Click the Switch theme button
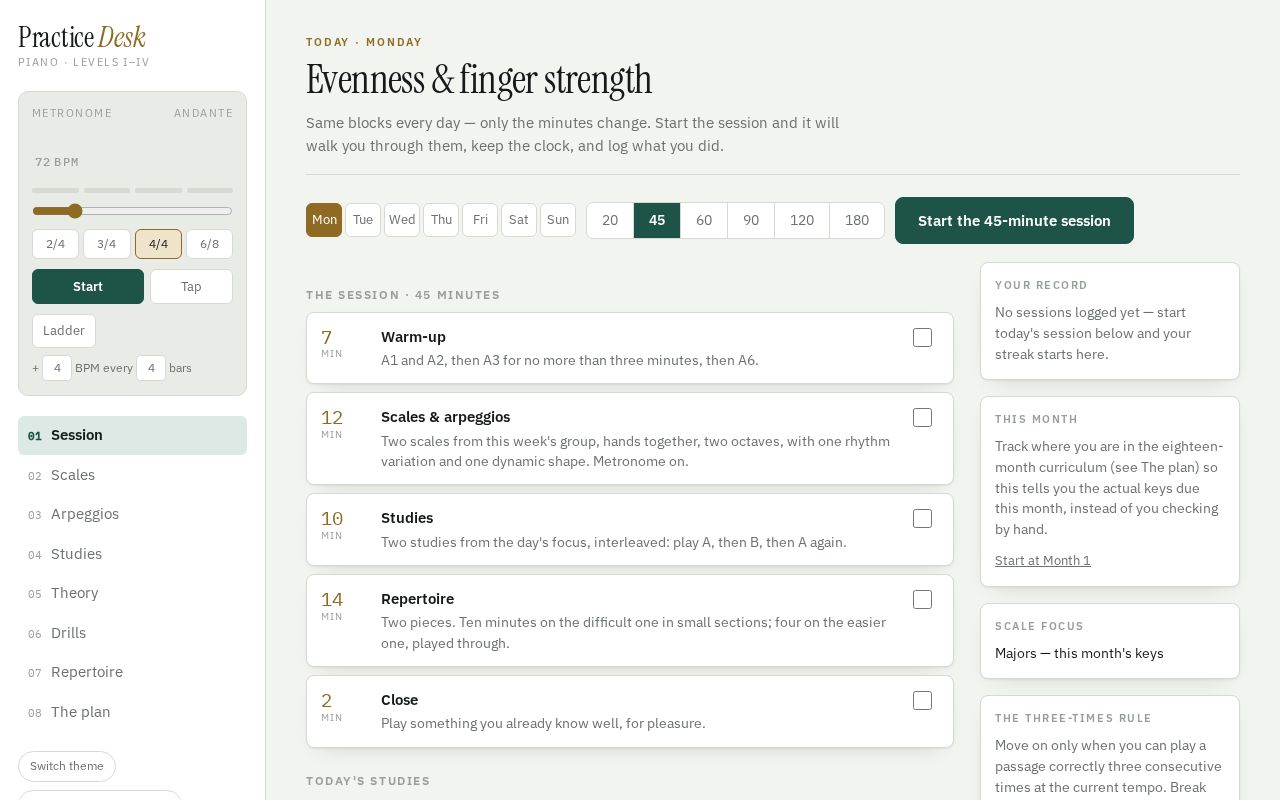 point(67,766)
